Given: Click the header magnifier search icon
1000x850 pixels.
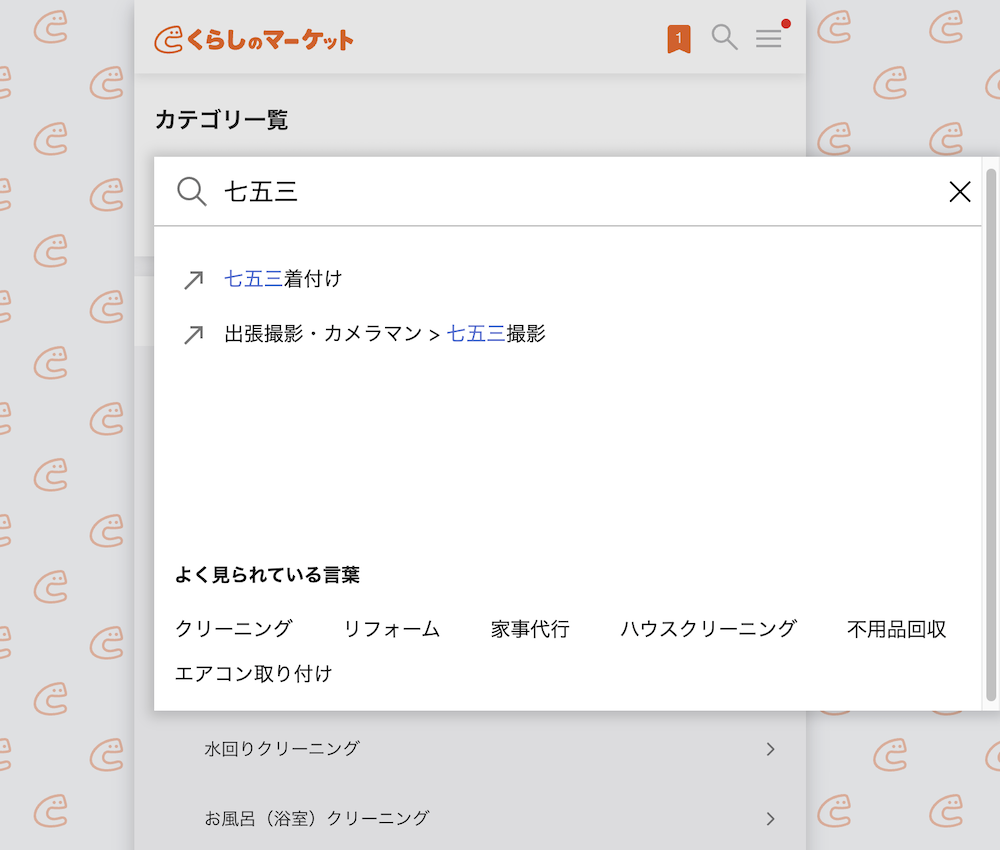Looking at the screenshot, I should [x=724, y=38].
